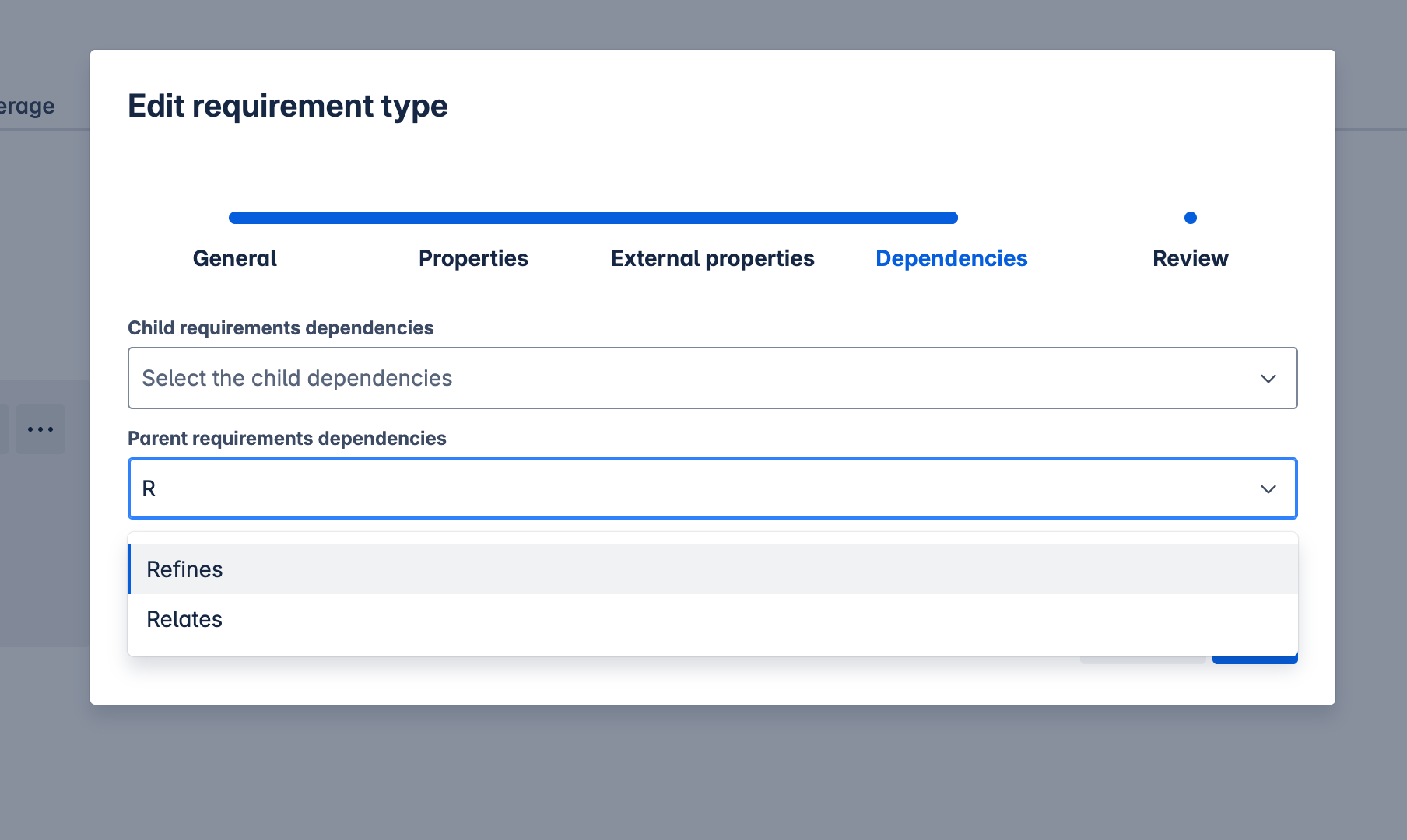
Task: Go to the Dependencies step
Action: click(x=951, y=258)
